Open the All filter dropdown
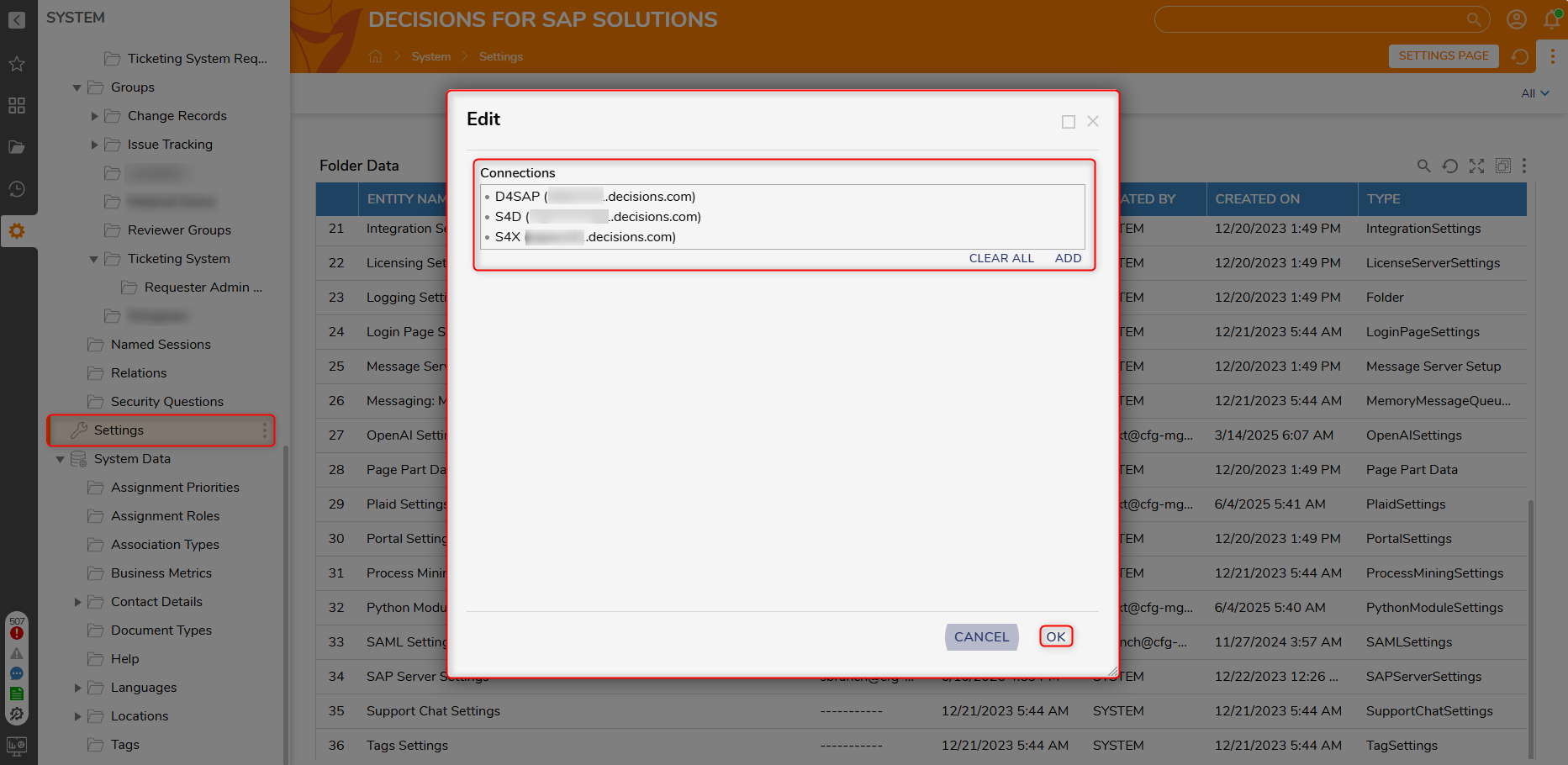Screen dimensions: 1568x765 [x=1535, y=93]
